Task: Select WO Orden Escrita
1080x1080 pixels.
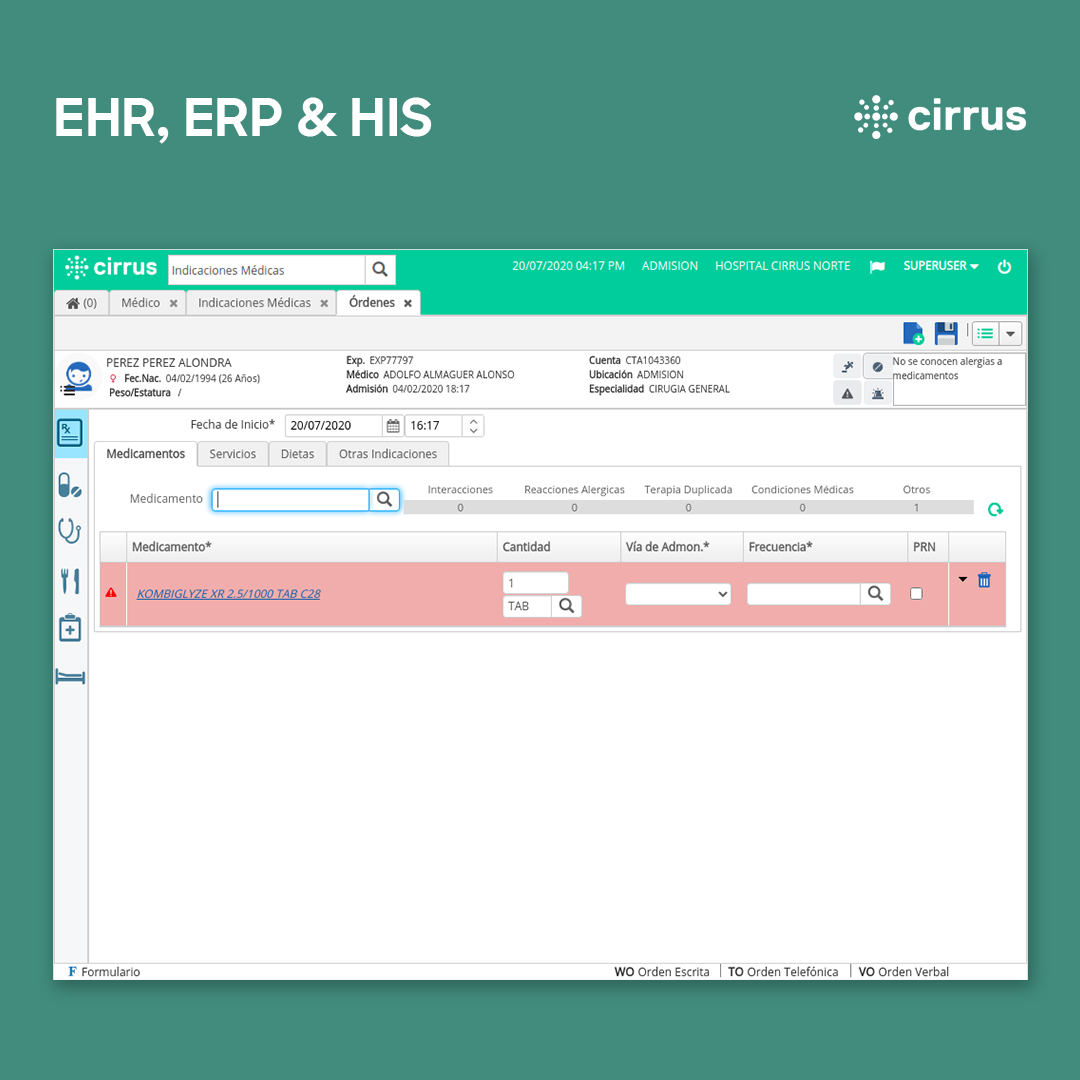Action: (x=662, y=972)
